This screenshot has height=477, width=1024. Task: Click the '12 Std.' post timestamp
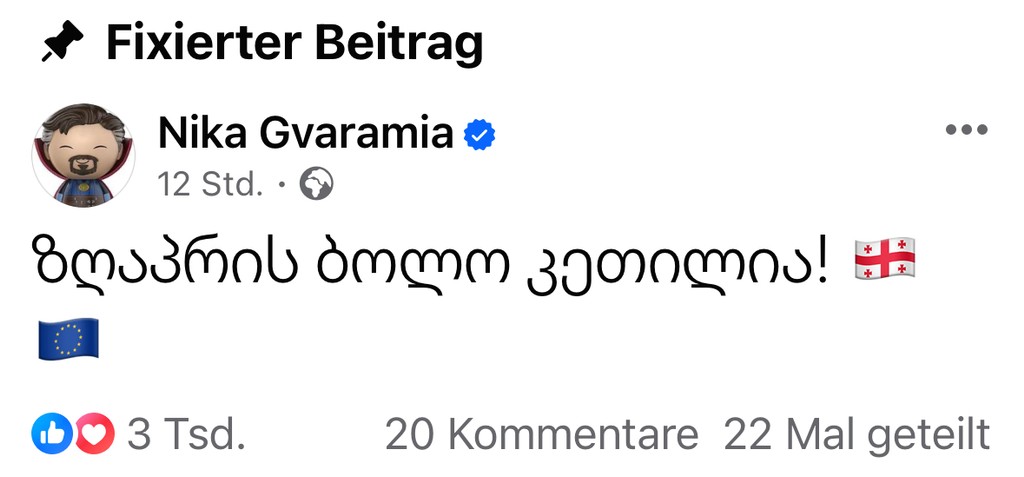point(210,185)
